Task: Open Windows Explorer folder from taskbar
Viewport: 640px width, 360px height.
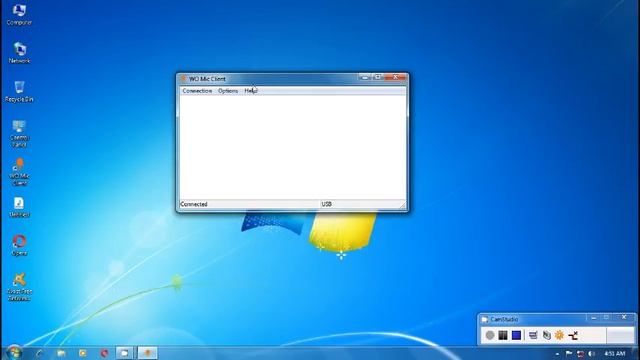Action: coord(61,353)
